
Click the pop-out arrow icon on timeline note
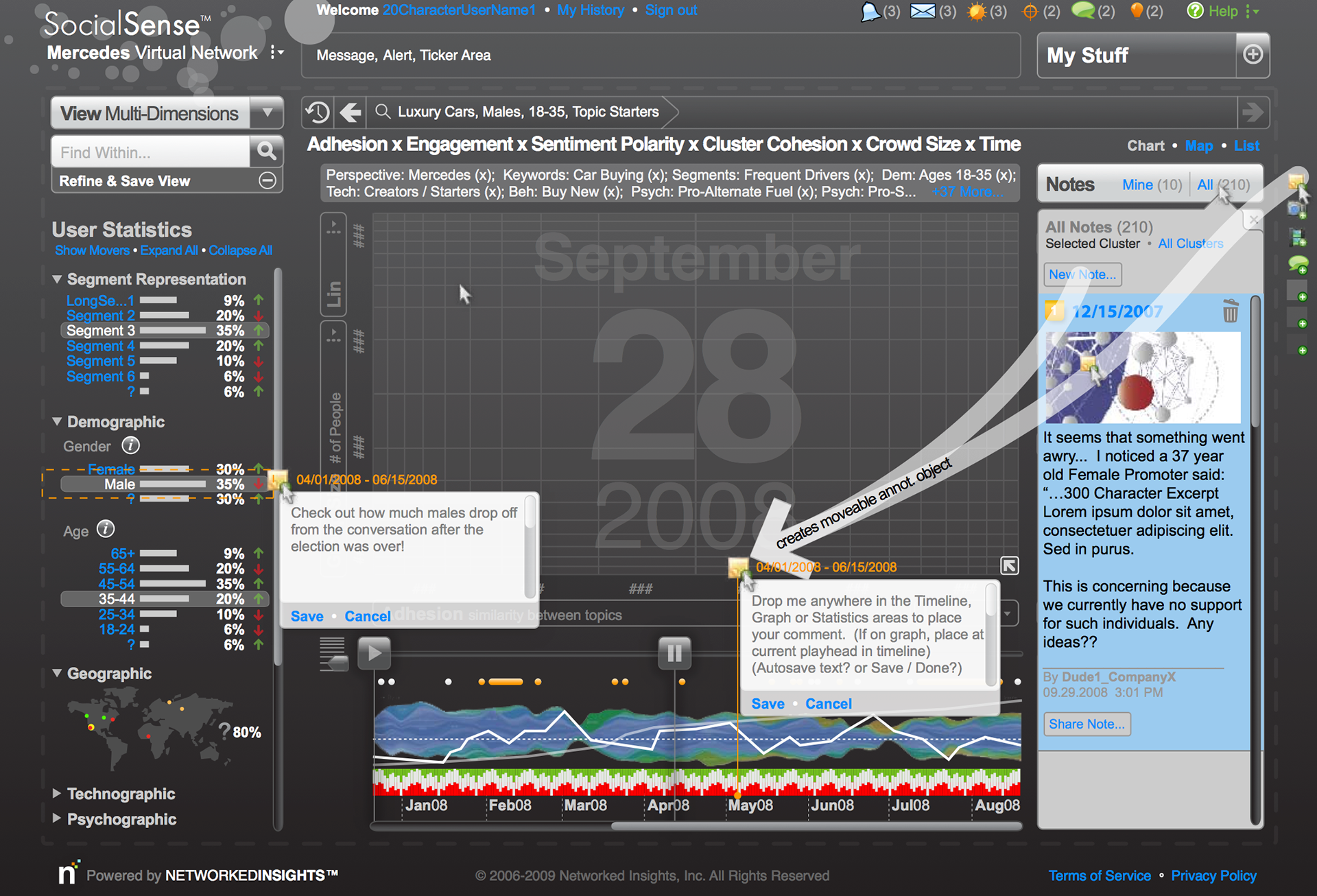[1009, 565]
